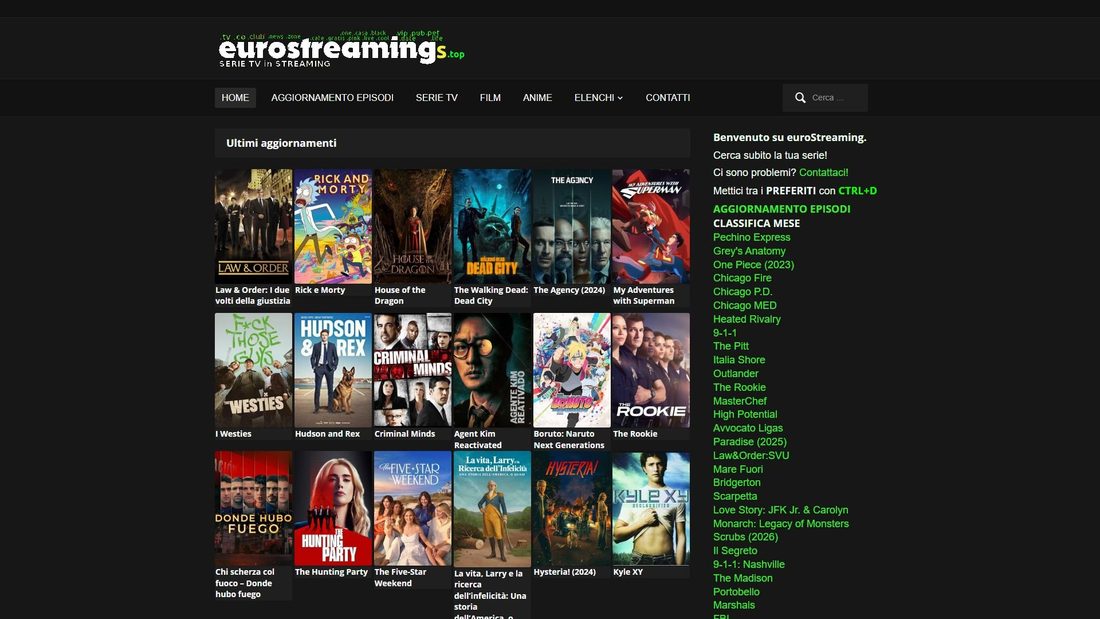Viewport: 1100px width, 619px height.
Task: Open the House of the Dragon poster
Action: click(x=412, y=226)
